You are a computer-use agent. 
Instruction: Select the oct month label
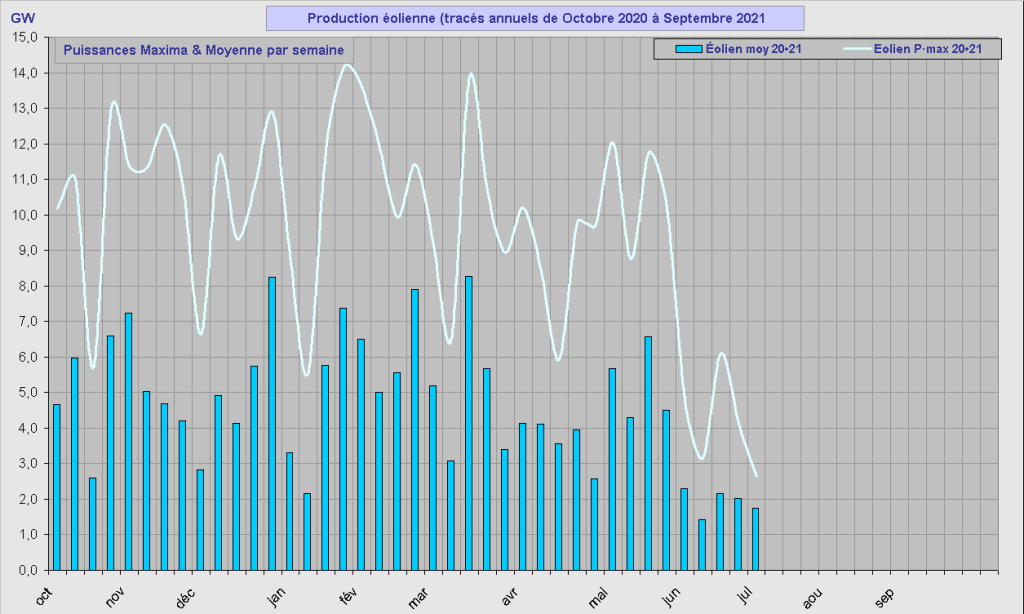tap(42, 597)
